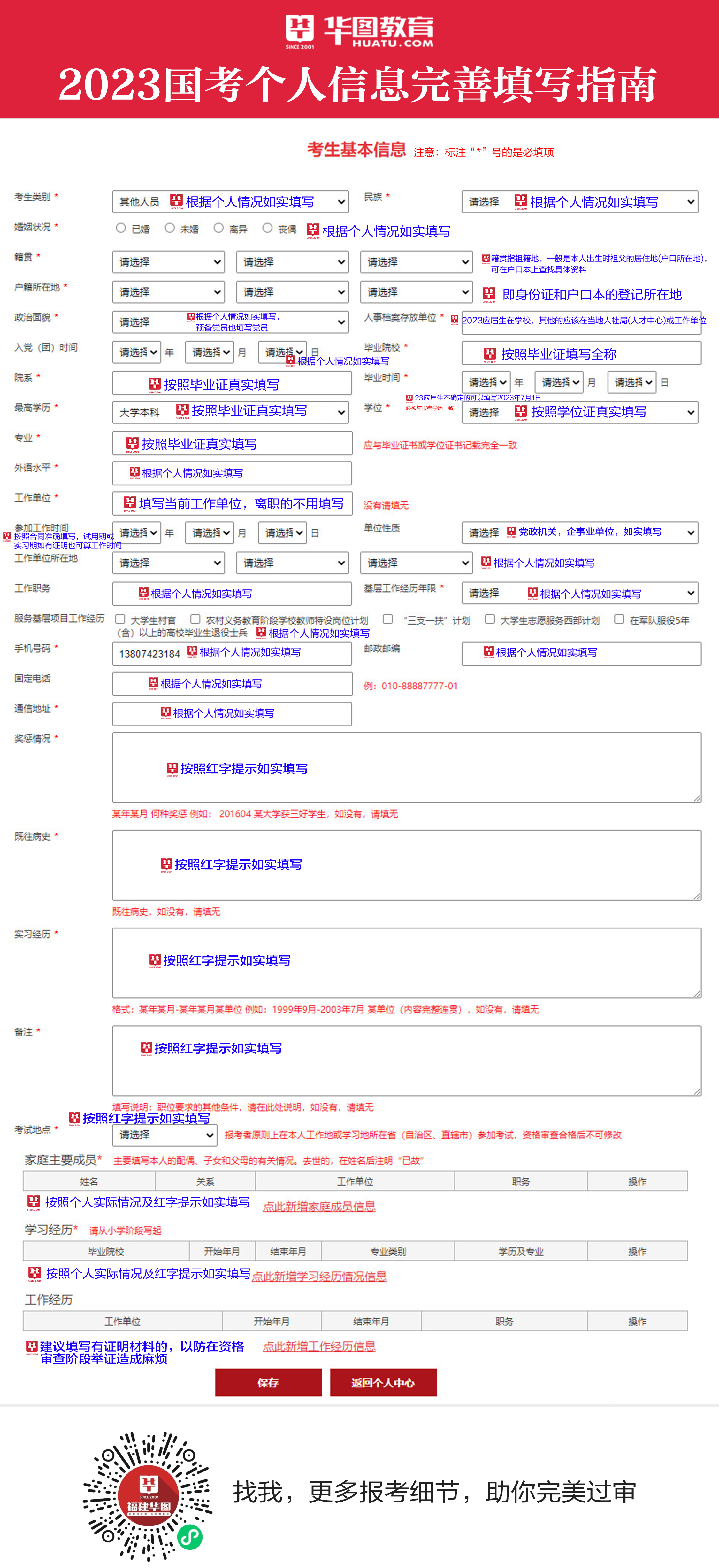Image resolution: width=719 pixels, height=1568 pixels.
Task: Click the 毕业院校 input field
Action: [x=582, y=353]
